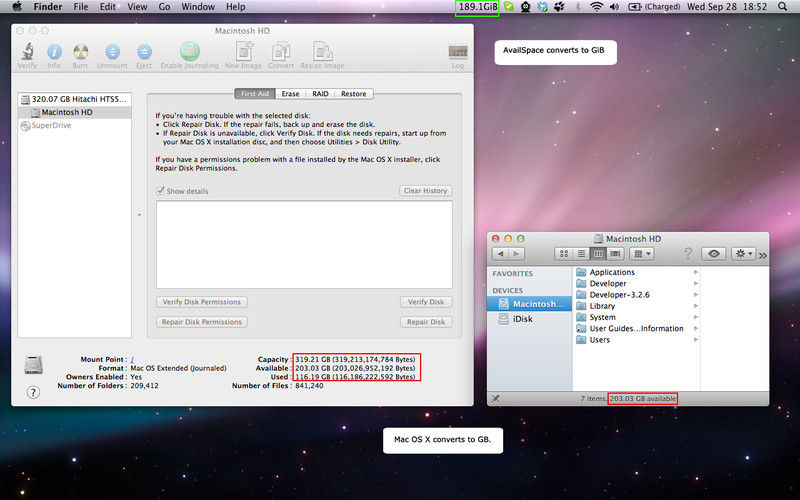The image size is (800, 500).
Task: Select User Guides…Information folder
Action: (x=637, y=329)
